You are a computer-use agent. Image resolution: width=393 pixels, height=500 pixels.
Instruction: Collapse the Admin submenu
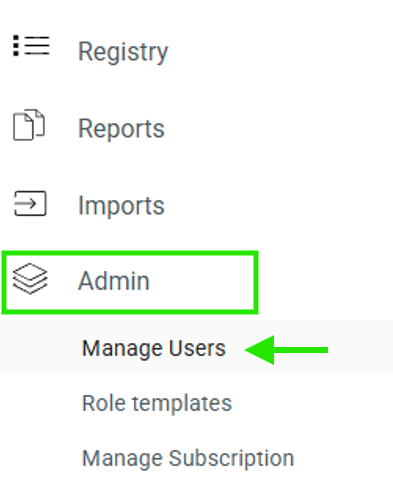(130, 282)
